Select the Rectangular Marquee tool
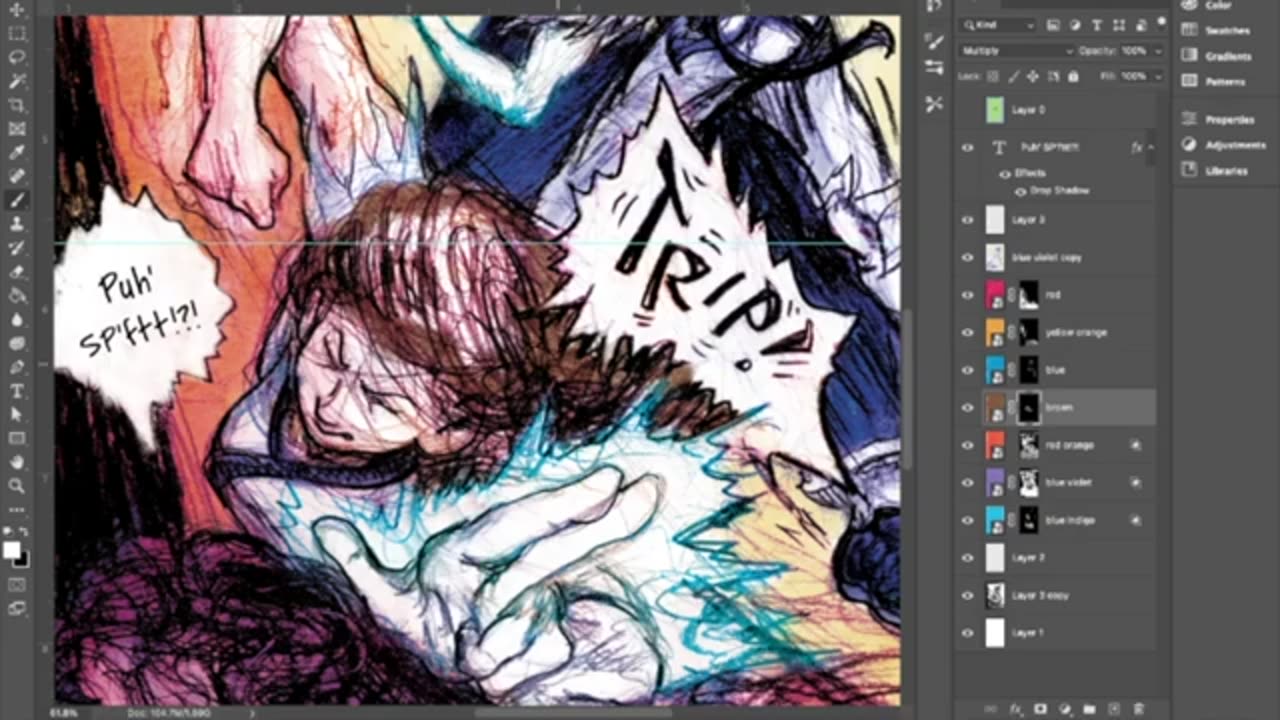 (x=17, y=33)
